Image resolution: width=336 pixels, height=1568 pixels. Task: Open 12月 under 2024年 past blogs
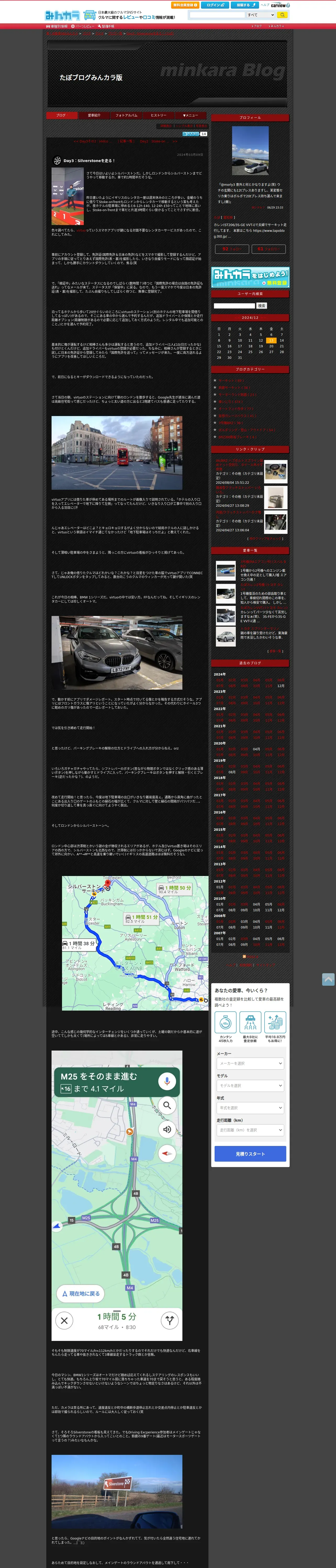click(x=281, y=686)
